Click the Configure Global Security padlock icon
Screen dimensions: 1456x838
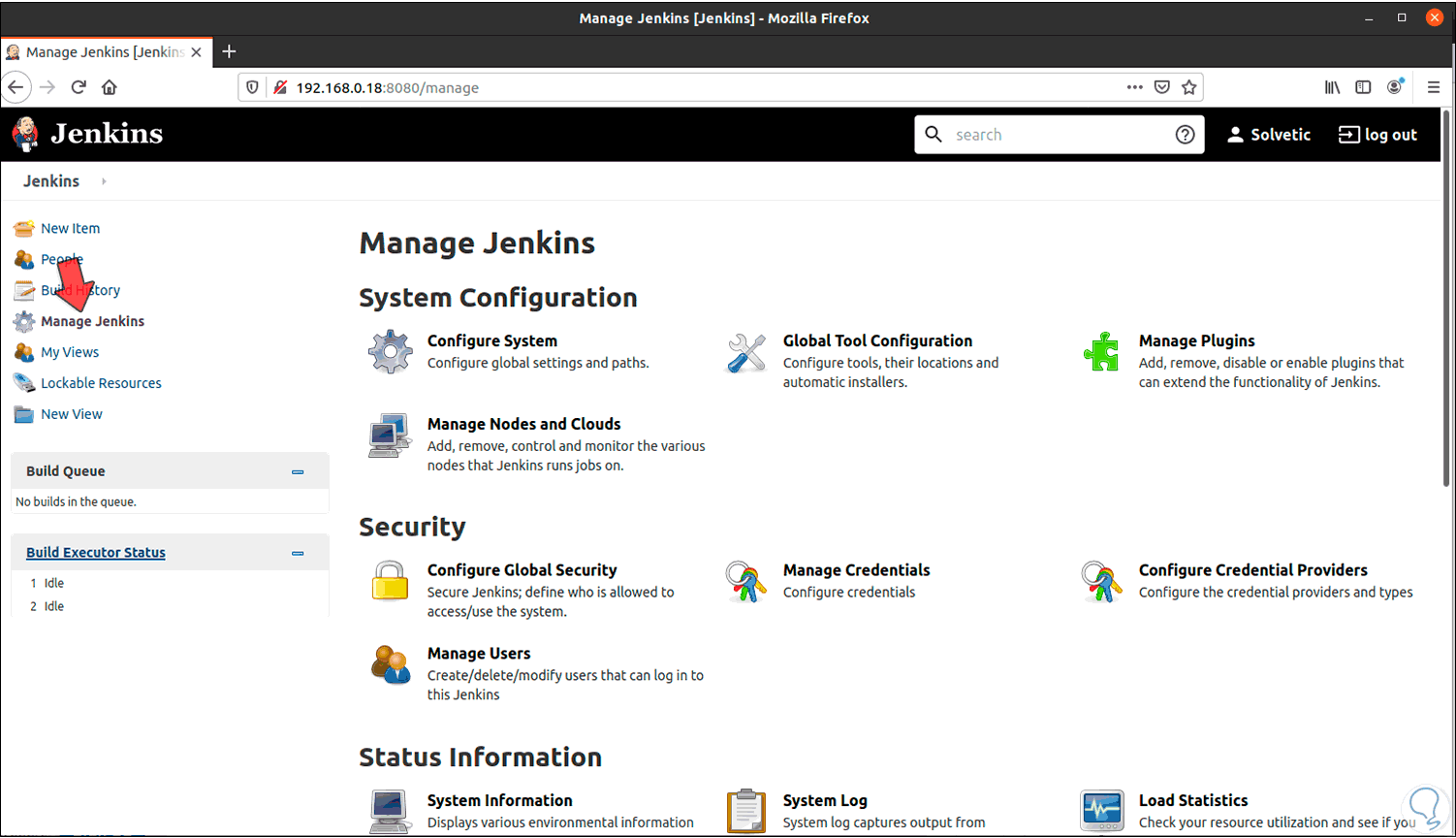click(390, 581)
